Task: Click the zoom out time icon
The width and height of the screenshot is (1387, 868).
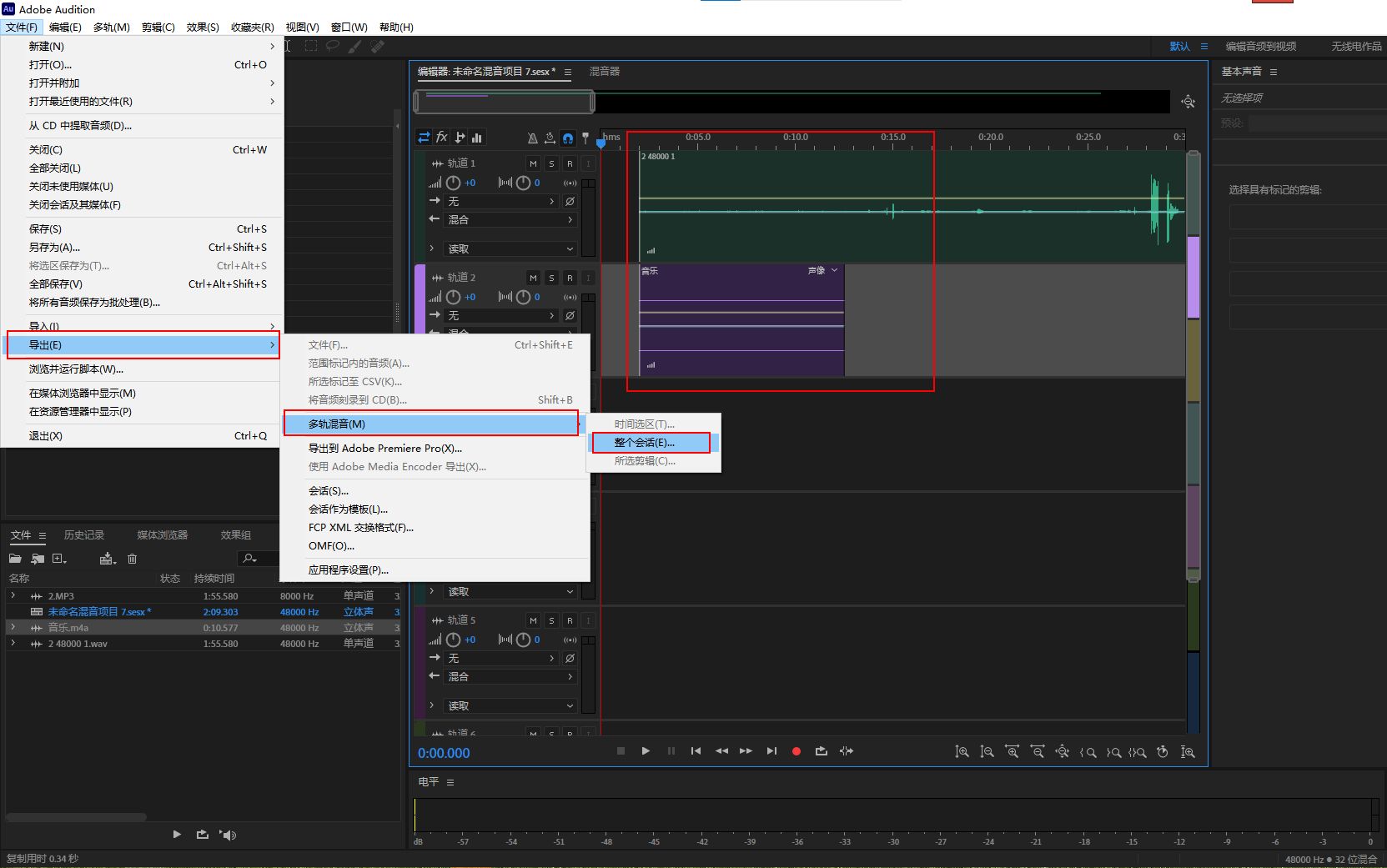Action: point(1038,752)
